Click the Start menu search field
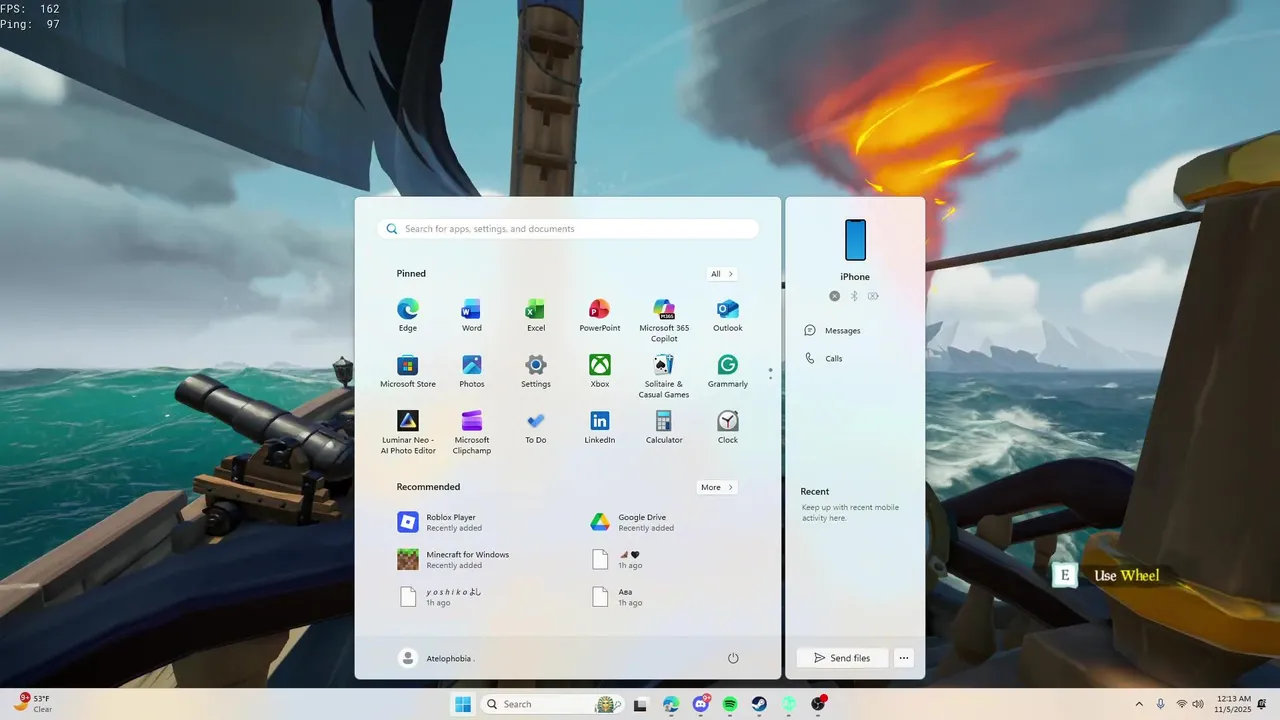1280x720 pixels. (x=568, y=229)
